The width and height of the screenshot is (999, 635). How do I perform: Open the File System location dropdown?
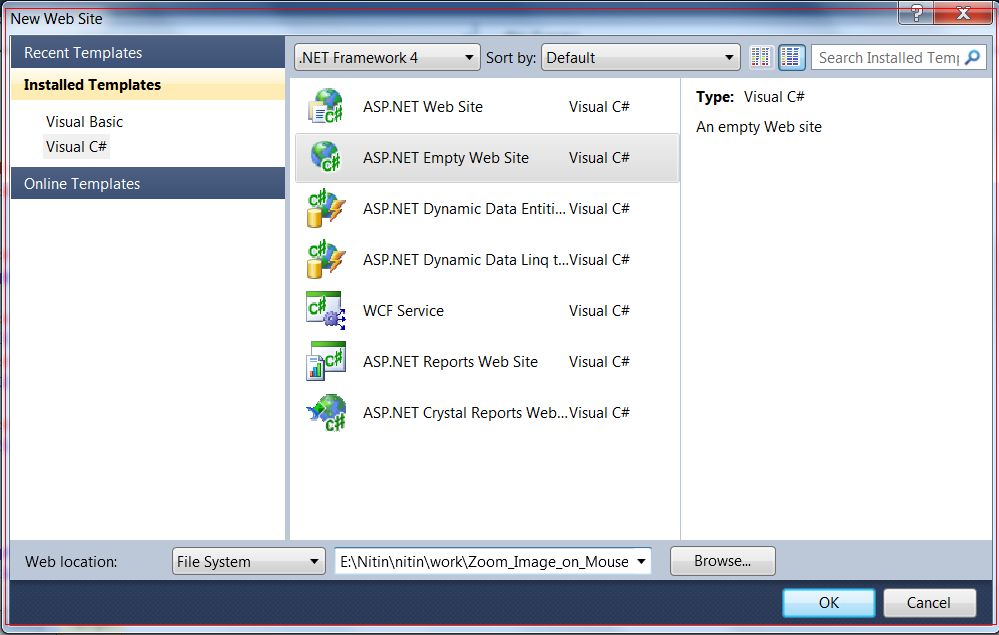point(248,561)
